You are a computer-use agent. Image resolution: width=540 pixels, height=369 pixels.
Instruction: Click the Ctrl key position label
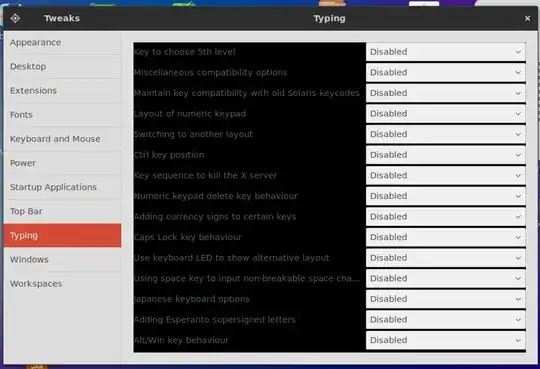[169, 155]
